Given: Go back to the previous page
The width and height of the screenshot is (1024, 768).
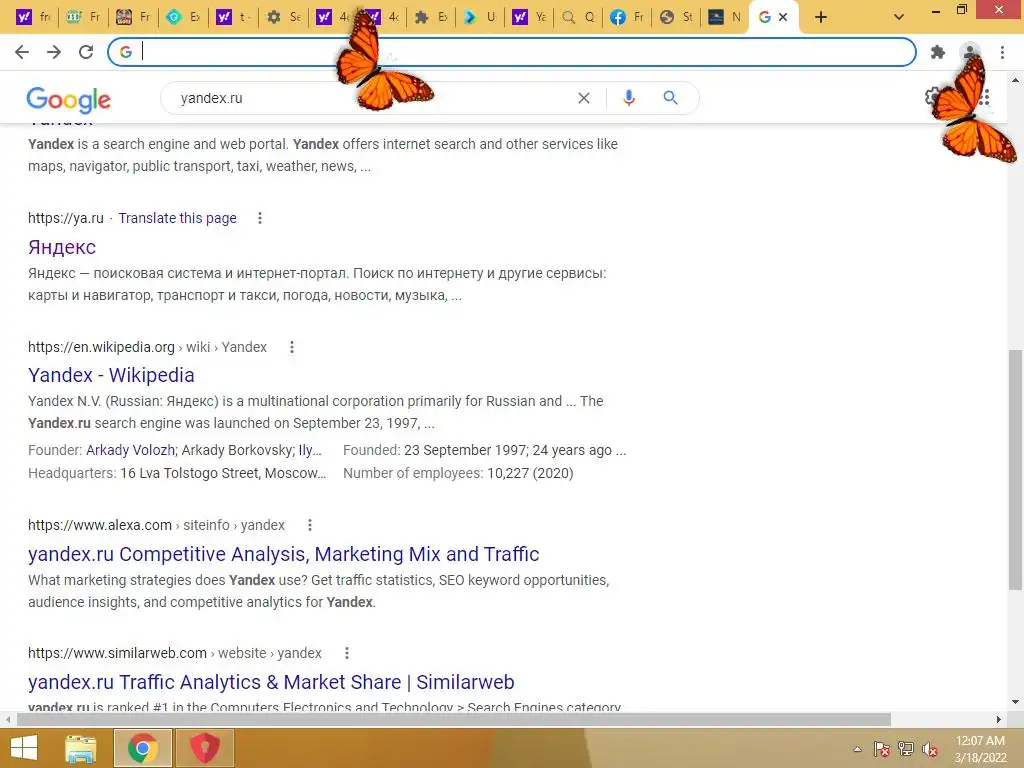Looking at the screenshot, I should 22,52.
